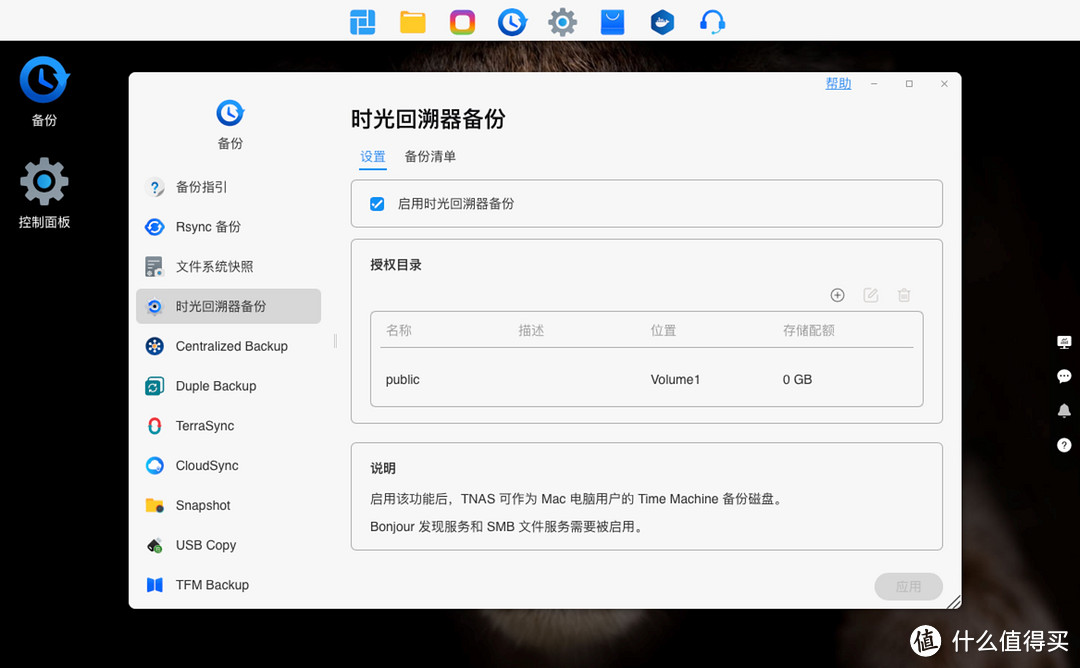Toggle the 启用时光回溯器备份 checkbox
Image resolution: width=1080 pixels, height=668 pixels.
(377, 203)
